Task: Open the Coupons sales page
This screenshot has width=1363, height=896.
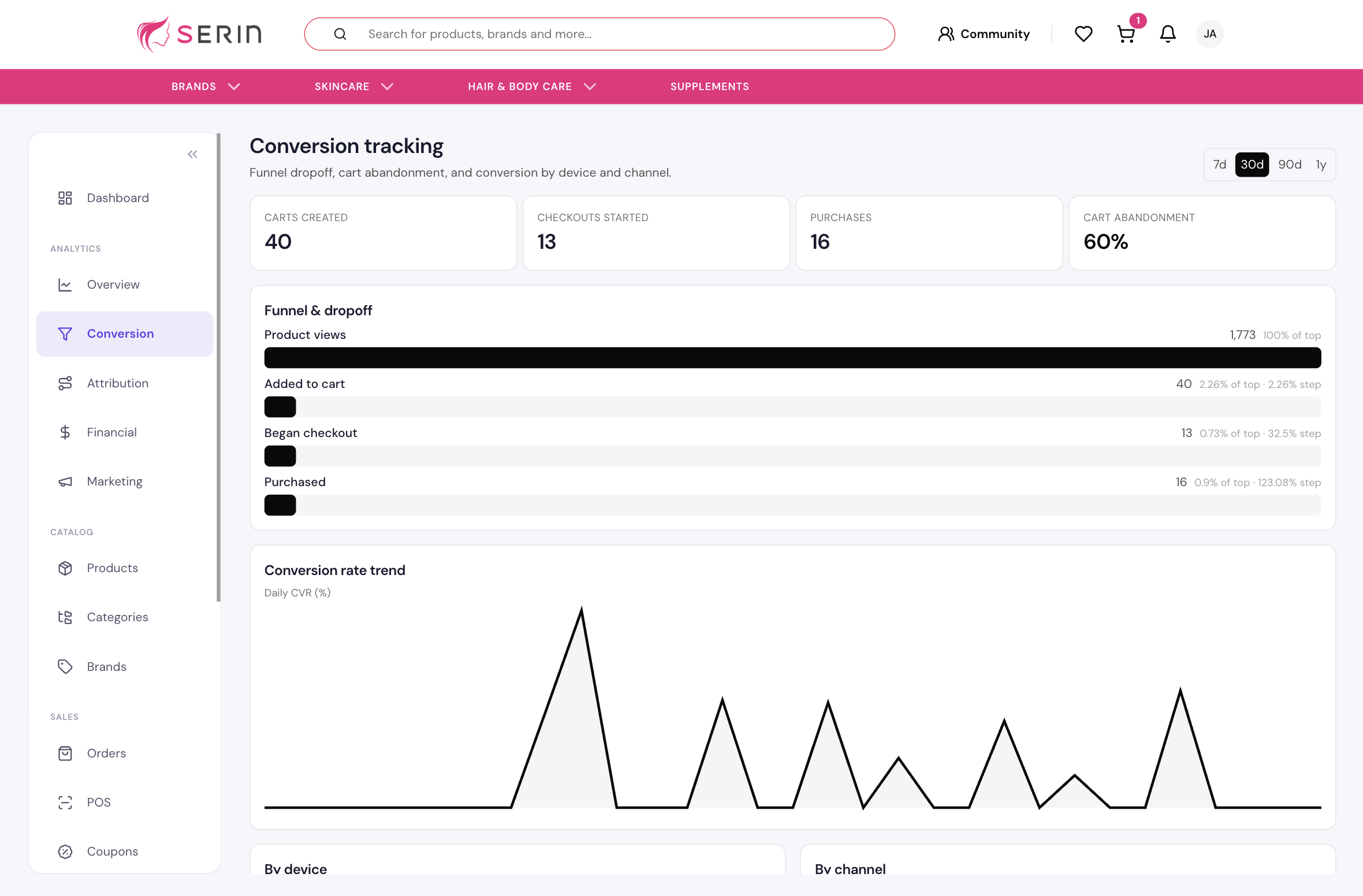Action: (125, 852)
